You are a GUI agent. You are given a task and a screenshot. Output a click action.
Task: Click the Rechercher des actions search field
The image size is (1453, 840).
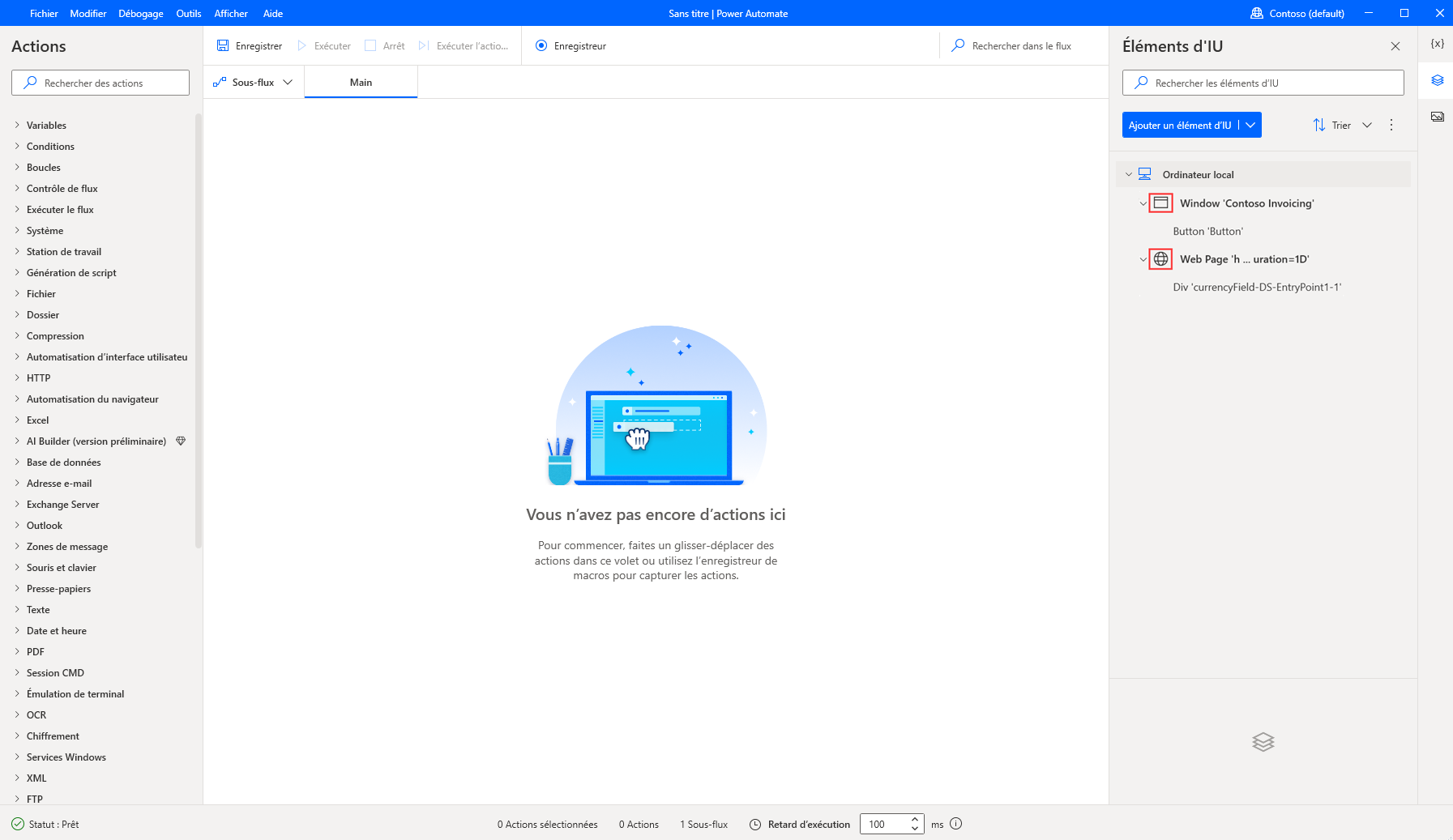(x=100, y=82)
